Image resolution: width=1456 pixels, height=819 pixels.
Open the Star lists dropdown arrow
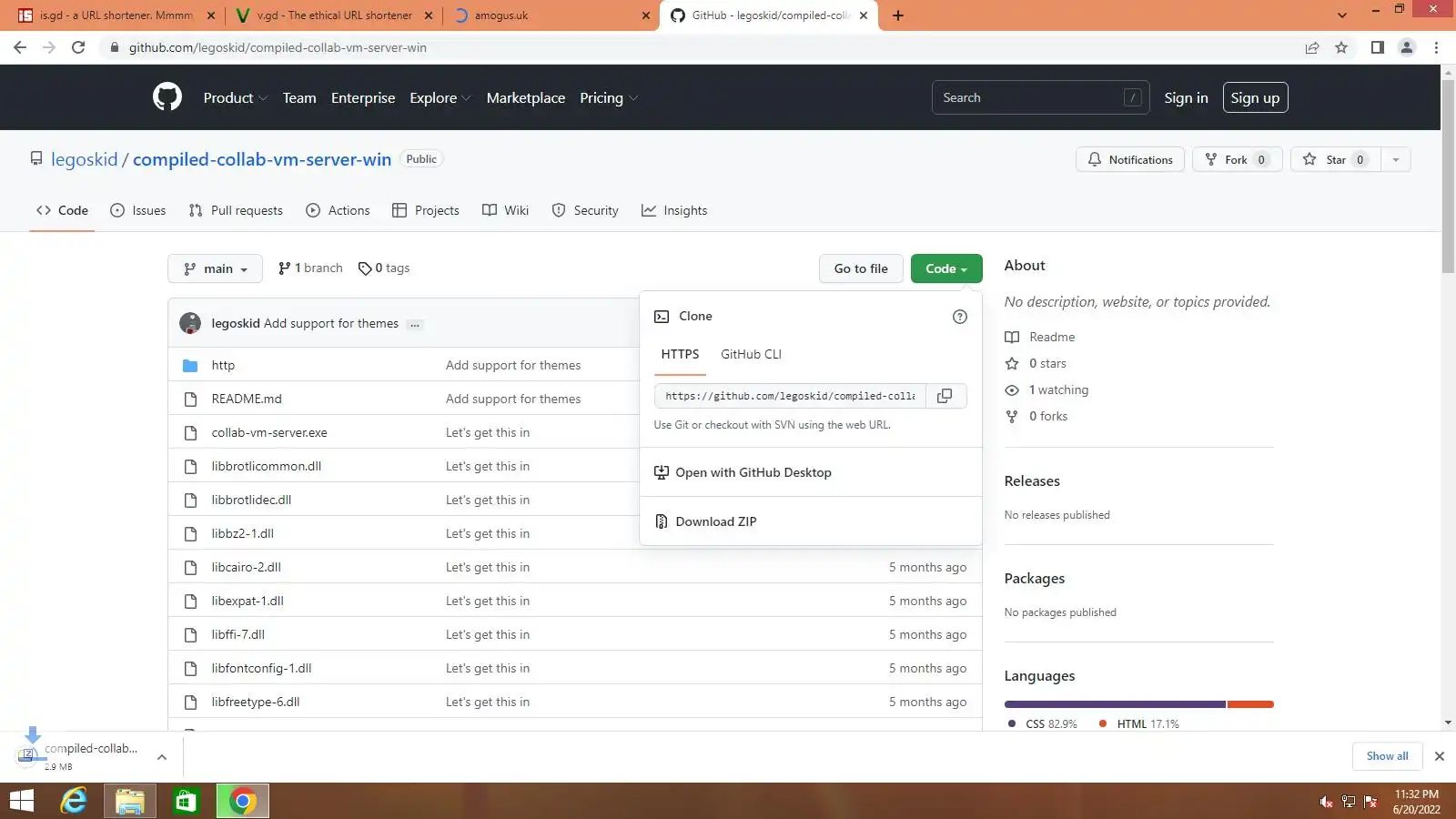click(x=1396, y=159)
